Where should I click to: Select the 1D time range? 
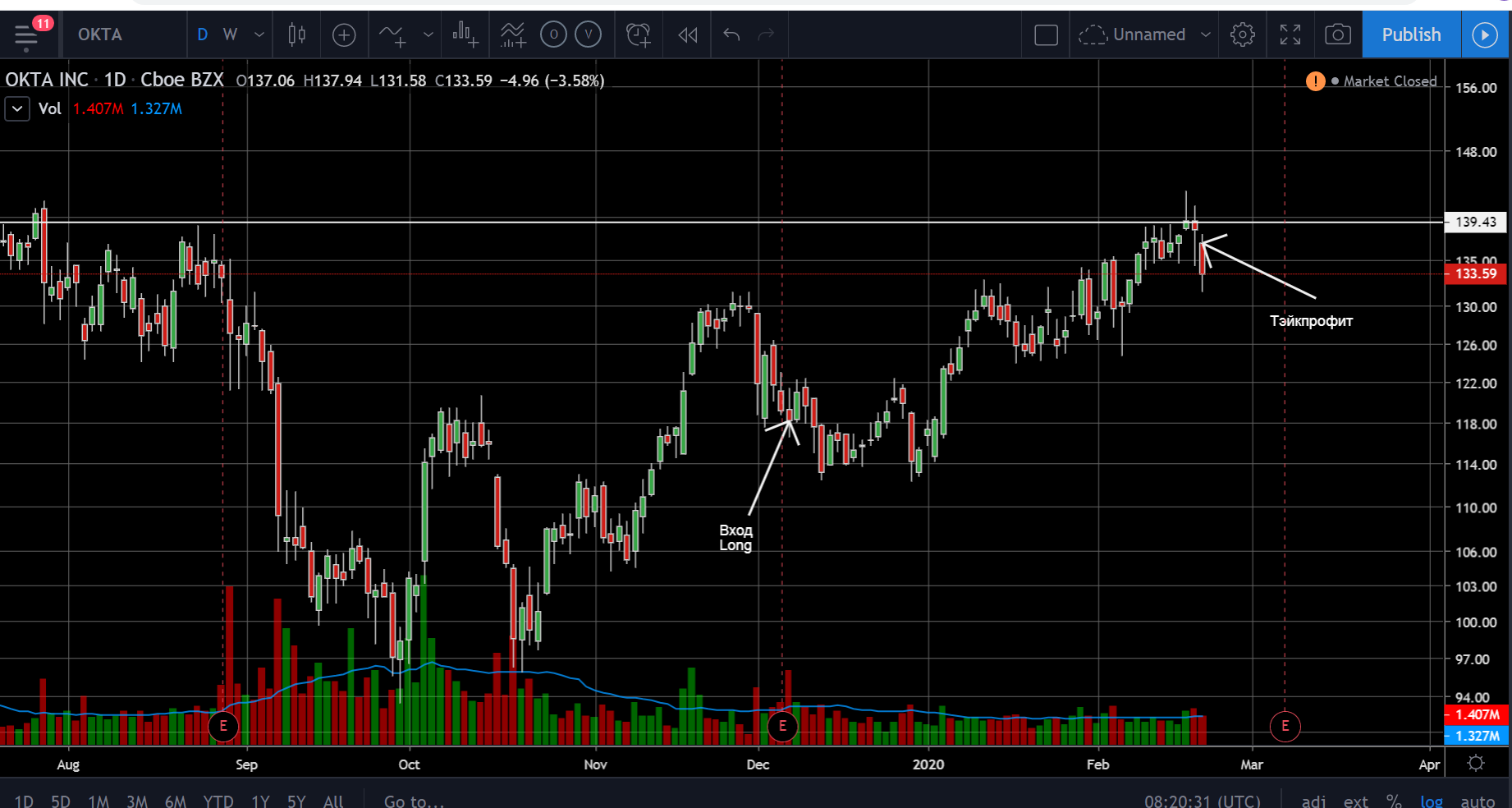coord(24,801)
